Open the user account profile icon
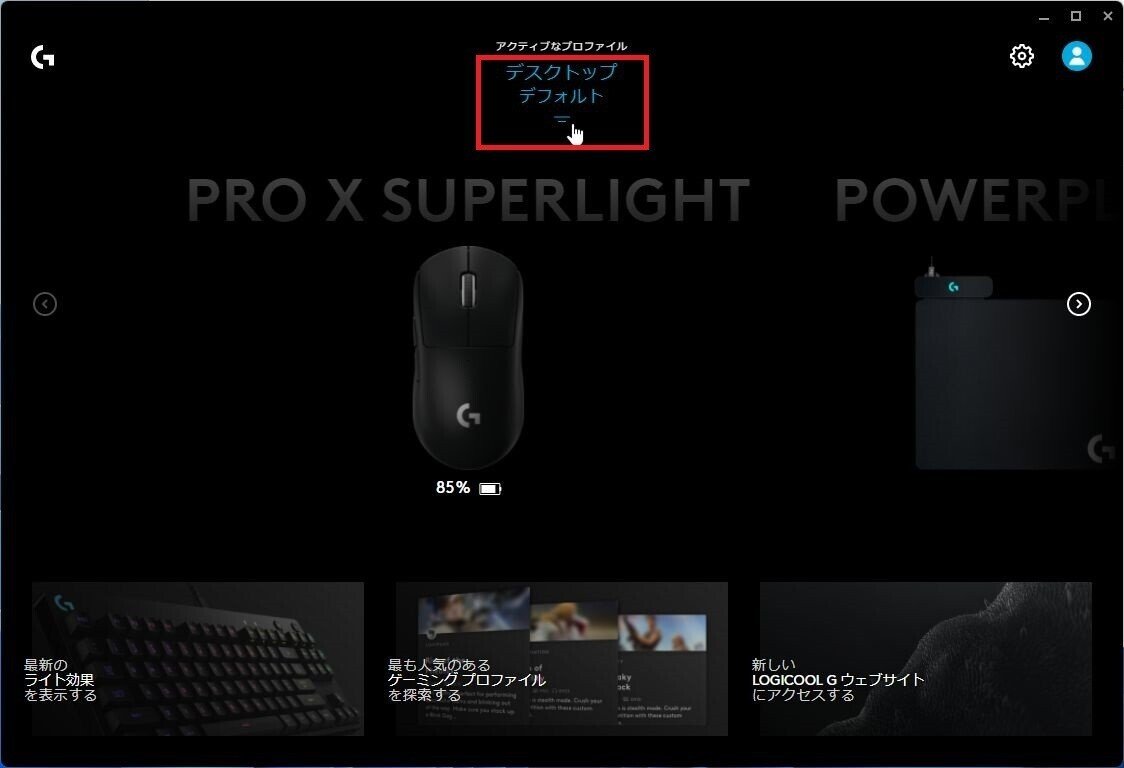Screen dimensions: 1124x768 tap(1077, 56)
